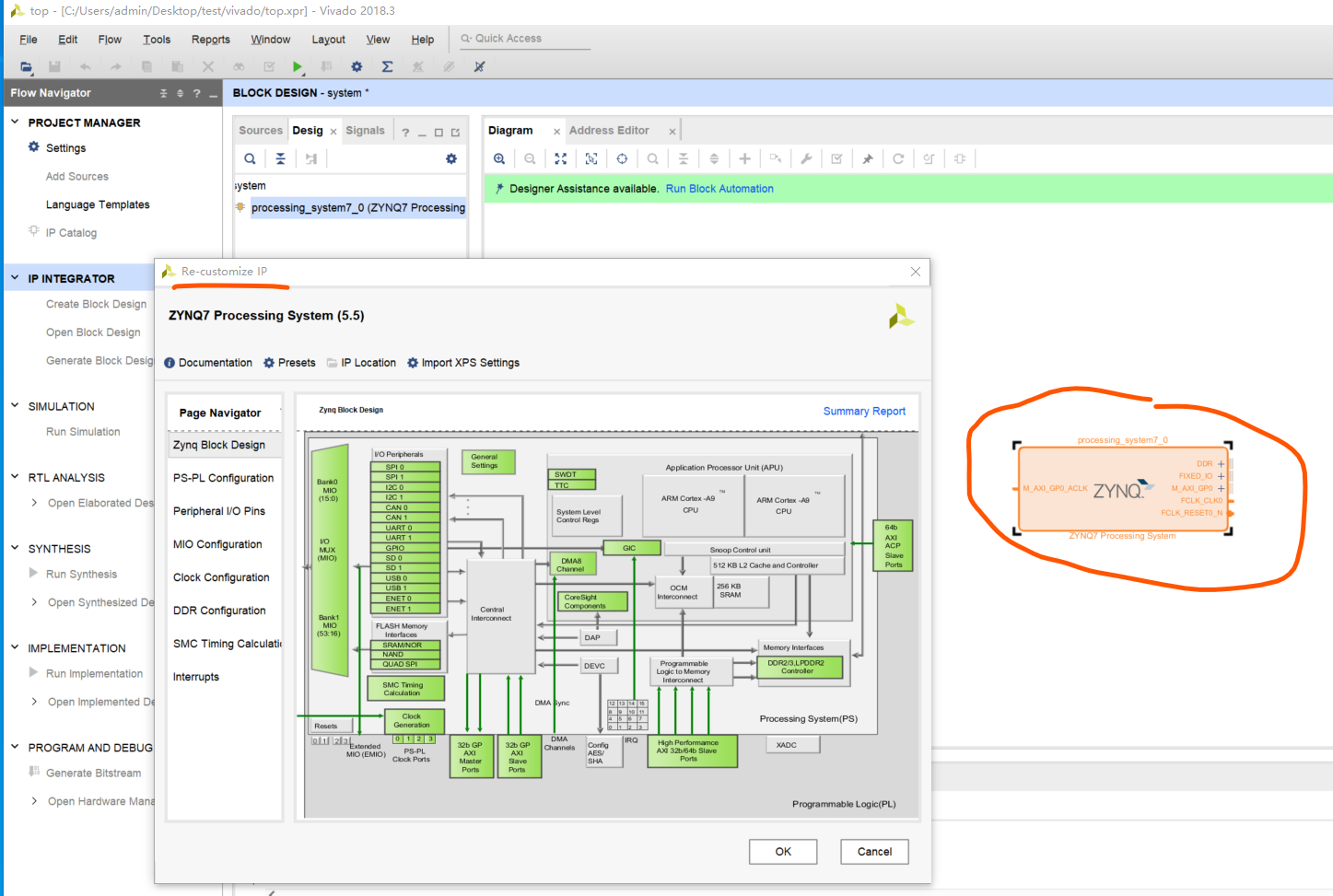Click the Zoom In magnifier in Diagram toolbar
Image resolution: width=1333 pixels, height=896 pixels.
[x=499, y=158]
